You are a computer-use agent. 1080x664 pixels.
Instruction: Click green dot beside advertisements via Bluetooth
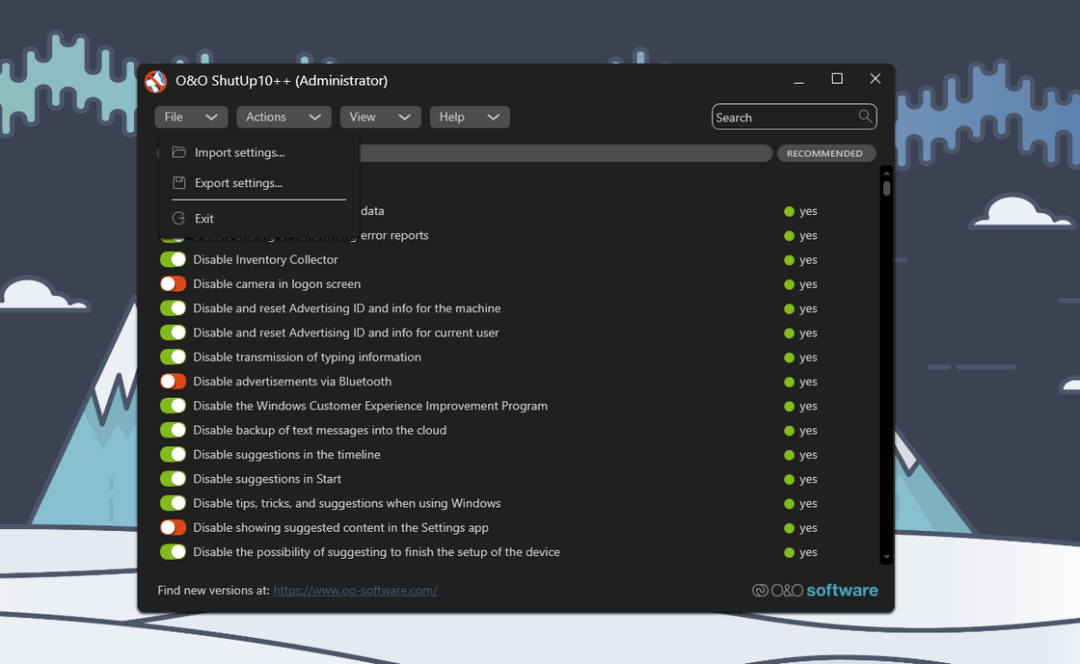tap(789, 382)
